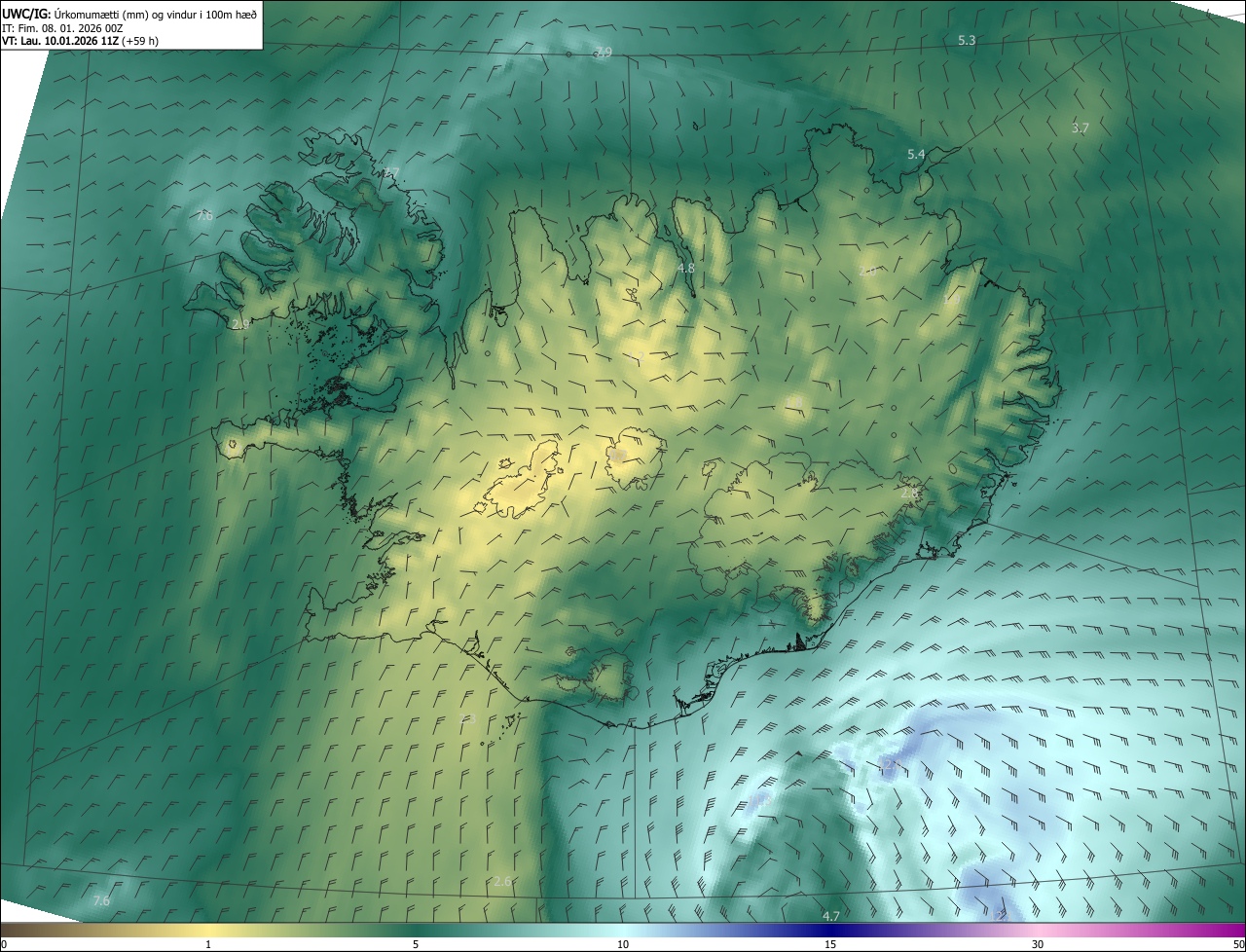Click the 50 tick label on the color scale

click(x=1238, y=944)
